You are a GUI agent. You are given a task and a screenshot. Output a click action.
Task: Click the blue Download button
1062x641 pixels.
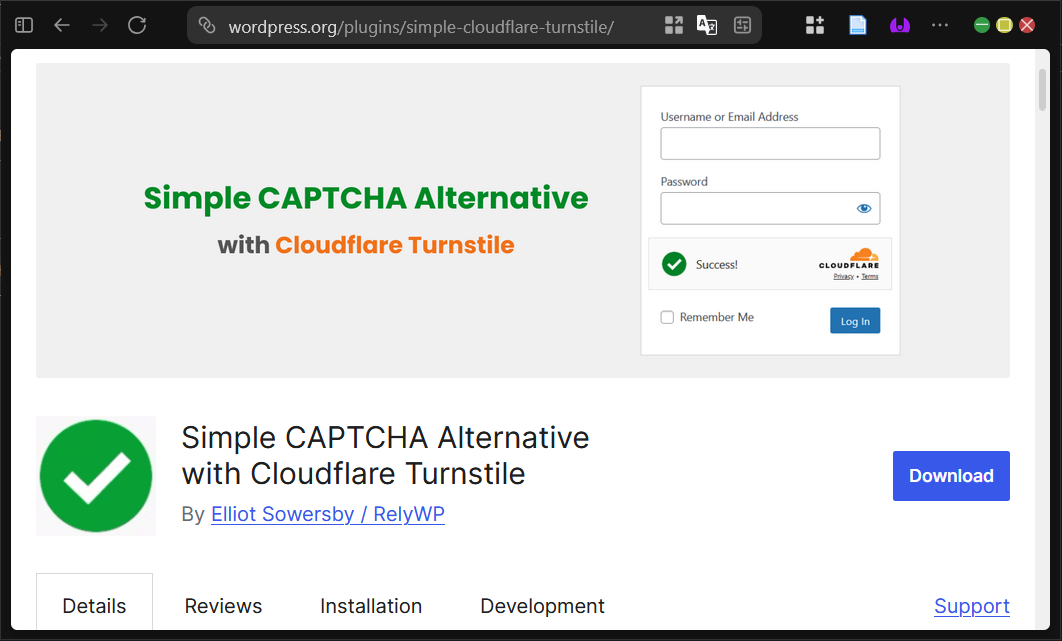point(951,476)
